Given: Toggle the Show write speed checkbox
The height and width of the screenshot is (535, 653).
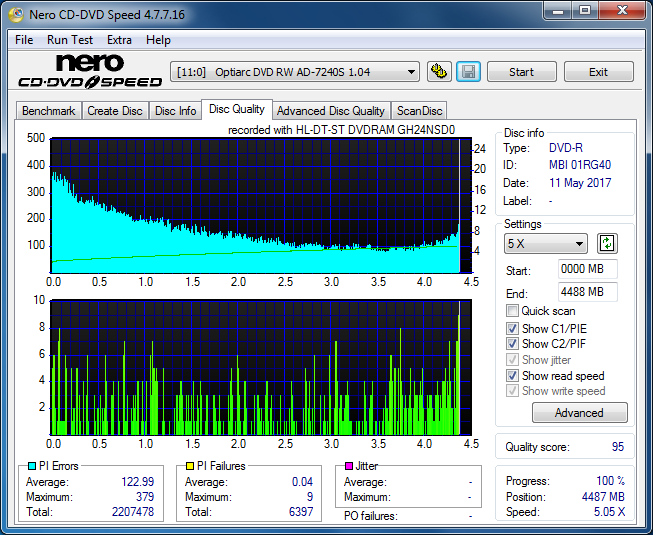Looking at the screenshot, I should tap(512, 391).
